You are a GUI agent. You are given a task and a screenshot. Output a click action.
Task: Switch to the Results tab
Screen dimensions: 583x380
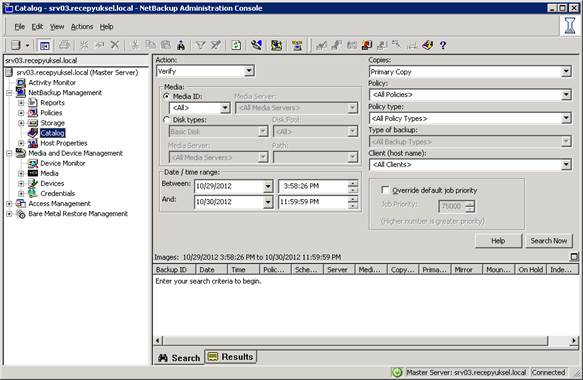(x=231, y=357)
